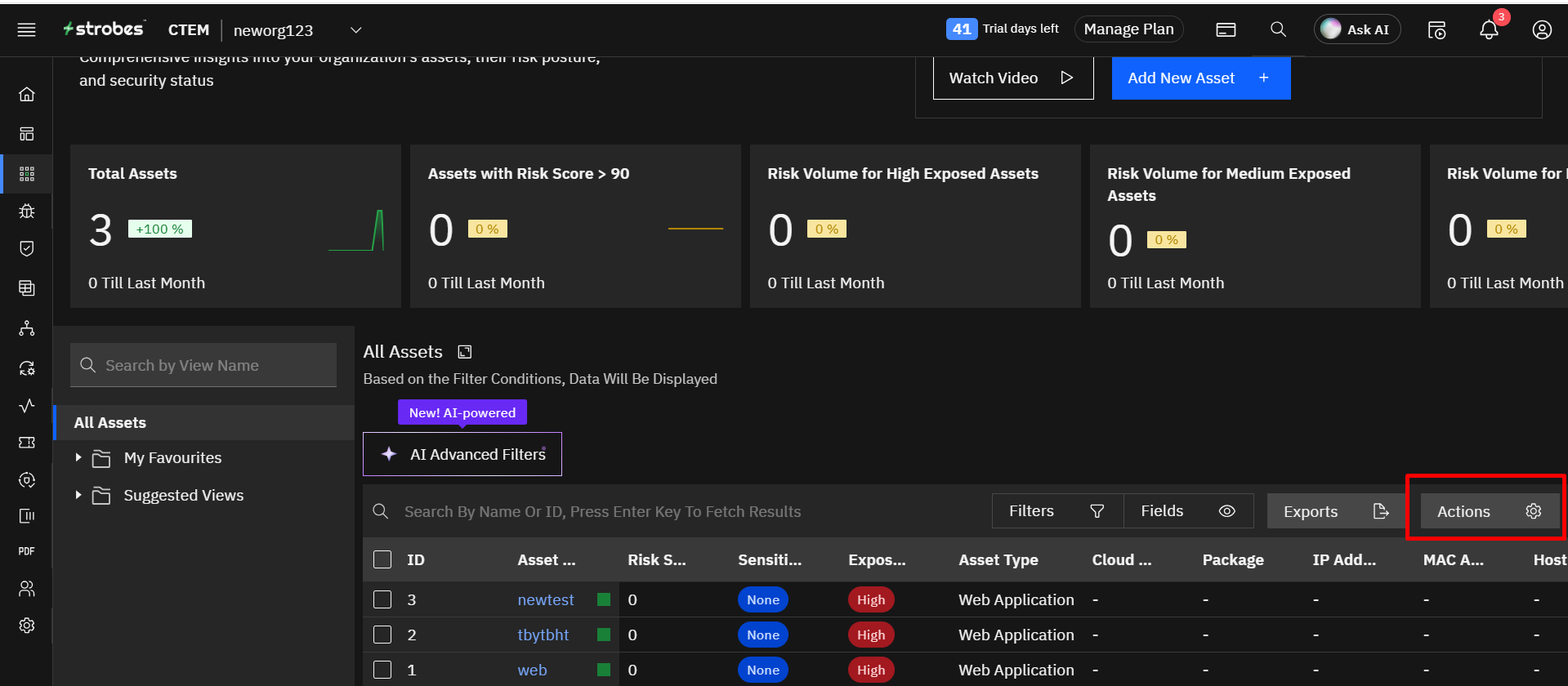Expand the My Favourites folder
This screenshot has width=1568, height=686.
(x=78, y=457)
